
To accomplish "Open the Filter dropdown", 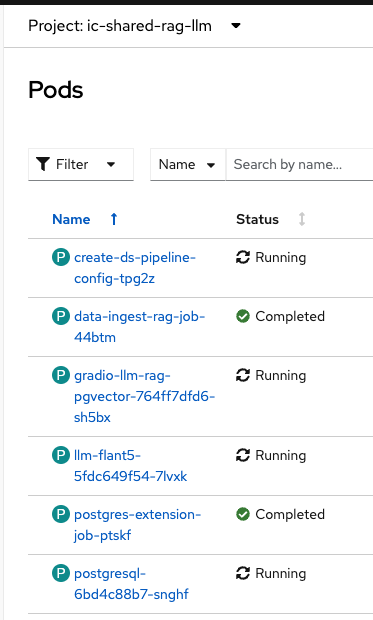I will coord(81,164).
